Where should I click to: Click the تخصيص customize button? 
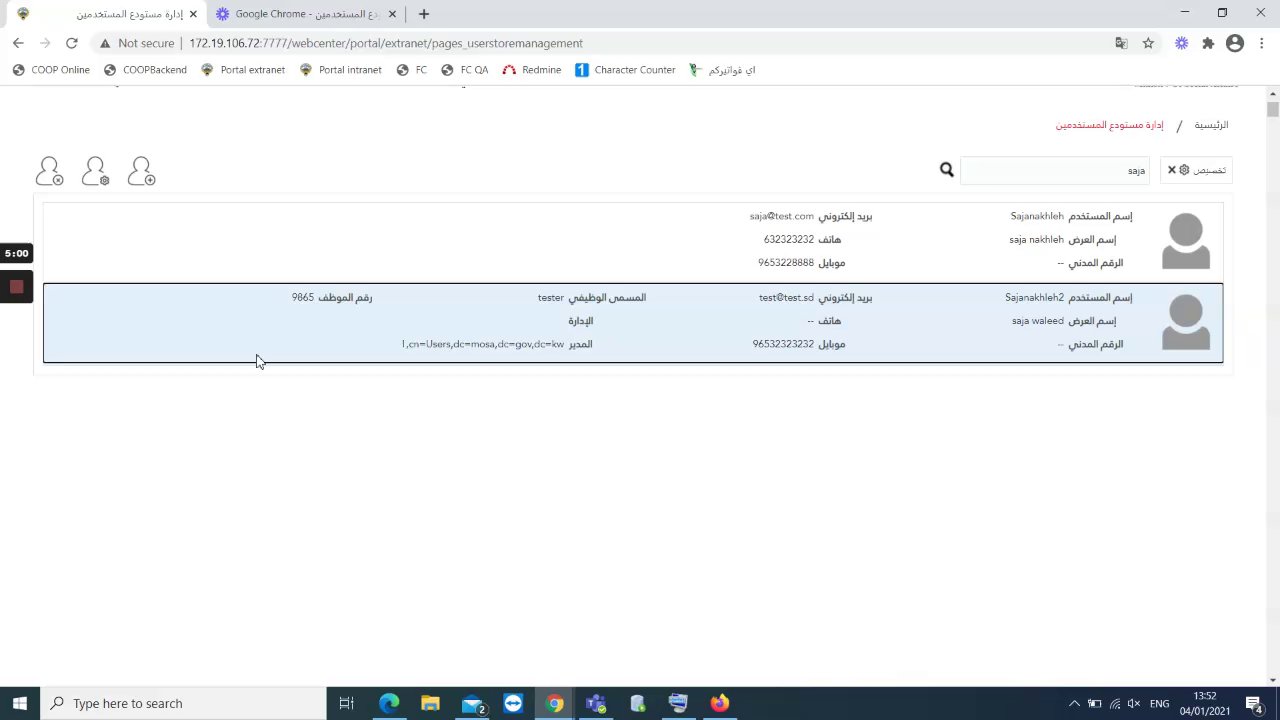click(1196, 170)
